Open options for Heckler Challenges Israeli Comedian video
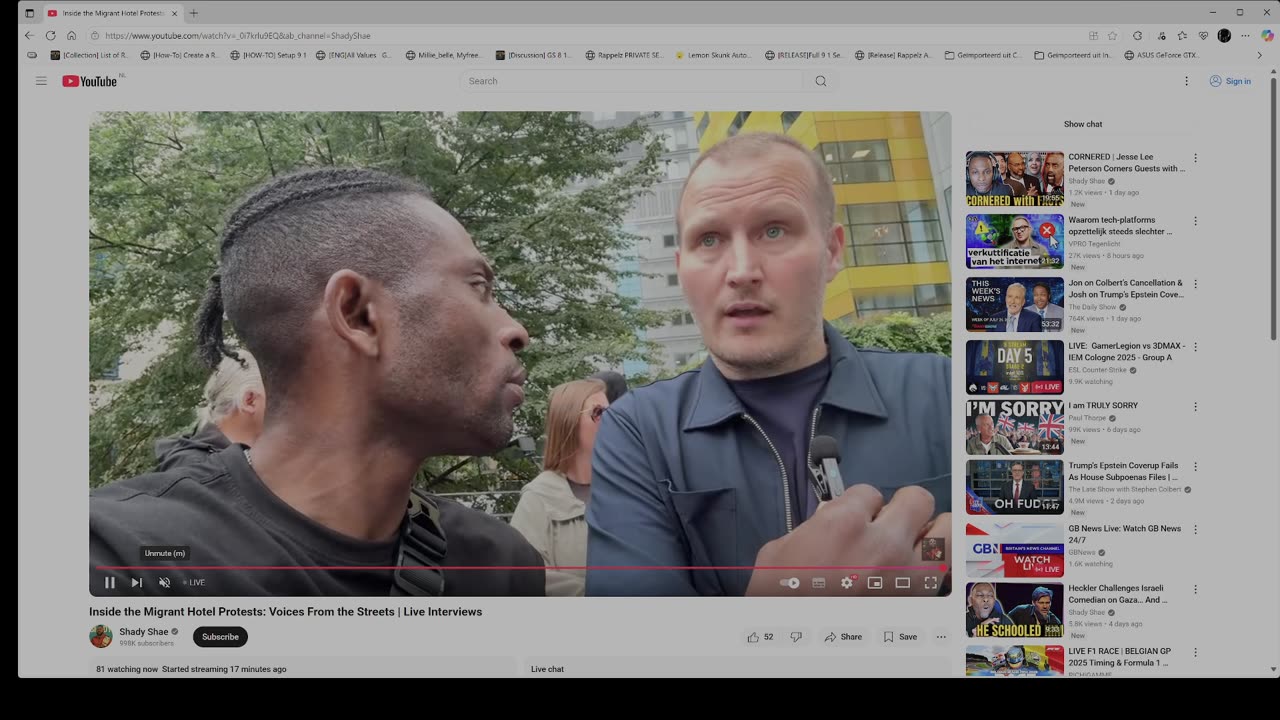Screen dimensions: 1280x720 pos(1195,590)
